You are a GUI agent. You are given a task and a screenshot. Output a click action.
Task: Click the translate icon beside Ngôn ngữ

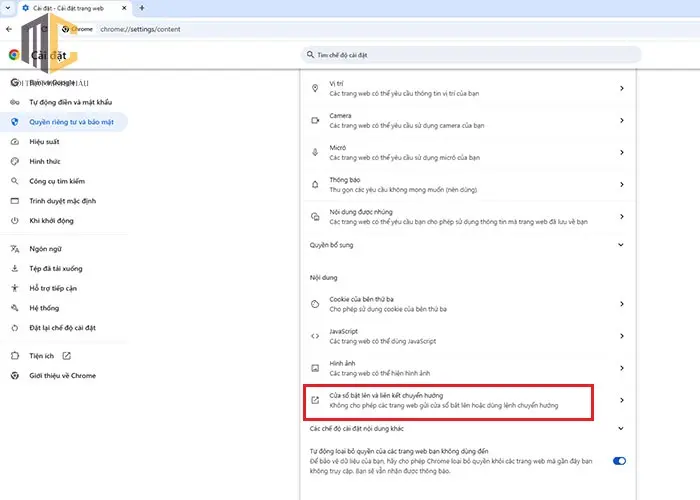pos(15,249)
